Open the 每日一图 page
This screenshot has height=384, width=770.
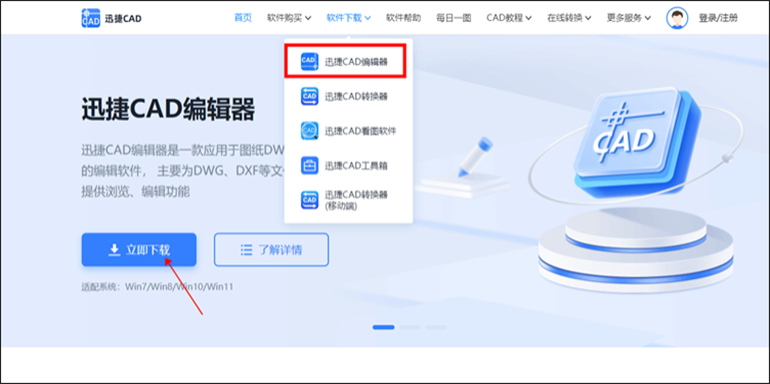[454, 18]
